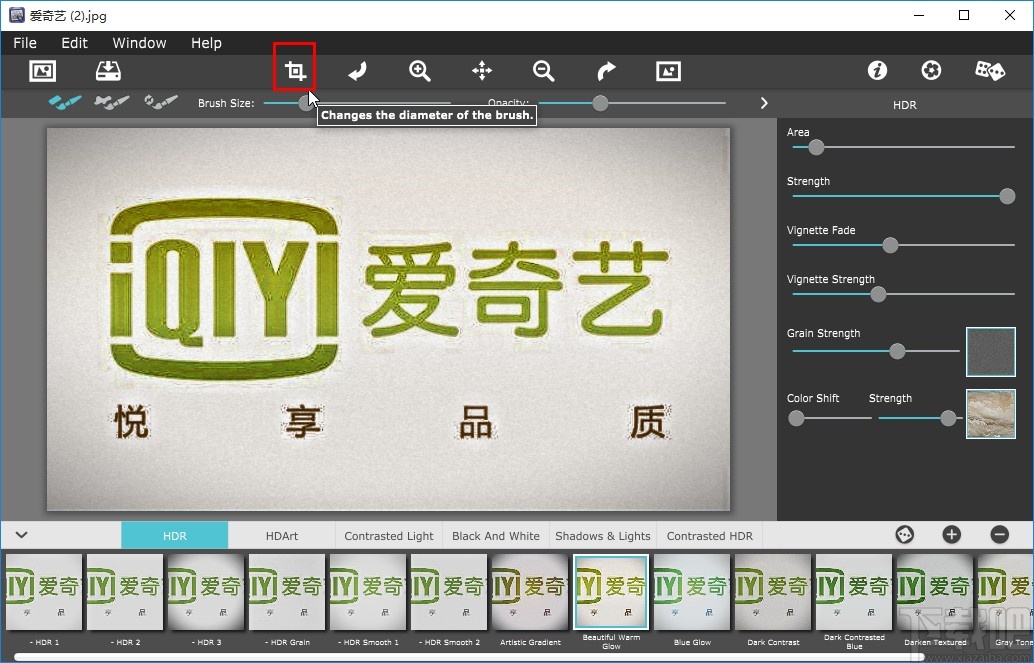Adjust the Vignette Fade slider

tap(903, 245)
